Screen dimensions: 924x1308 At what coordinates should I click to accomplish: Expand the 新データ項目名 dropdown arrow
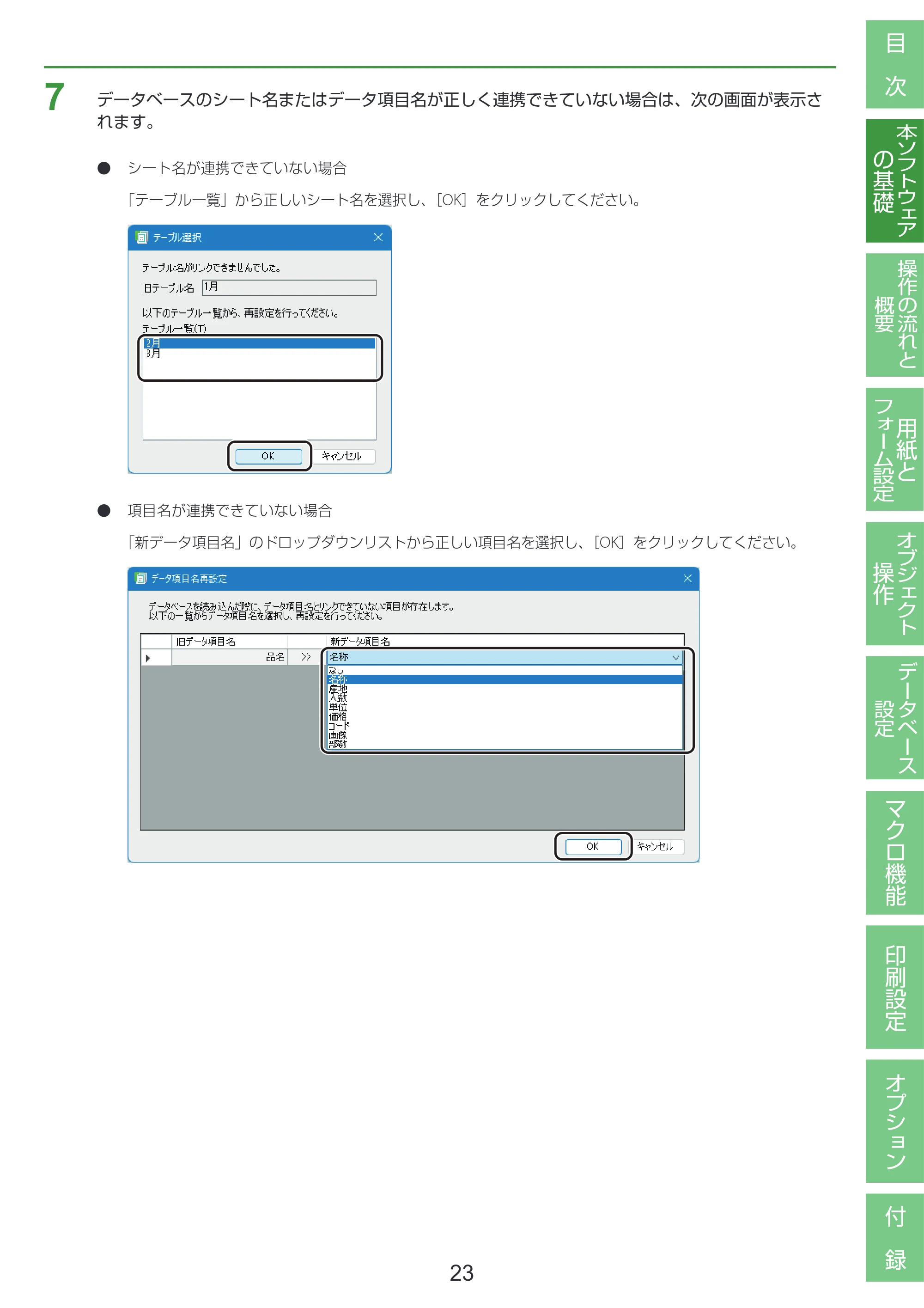tap(675, 657)
